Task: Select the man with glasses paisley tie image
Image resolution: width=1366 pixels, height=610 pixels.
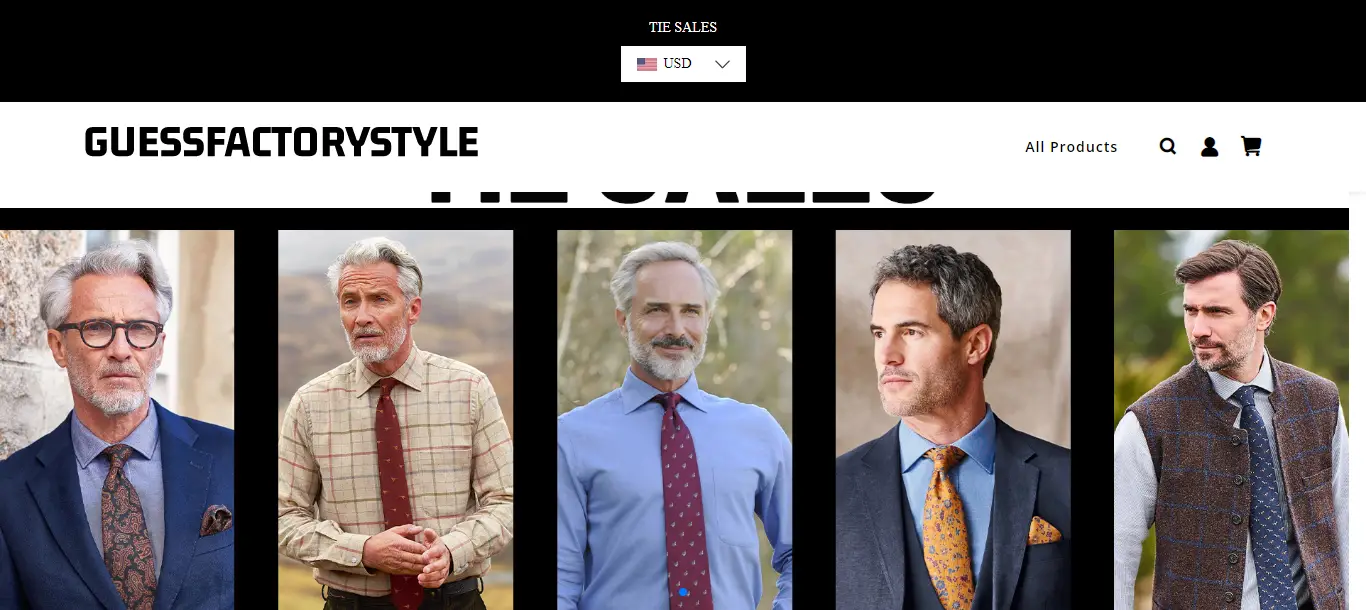Action: pos(117,420)
